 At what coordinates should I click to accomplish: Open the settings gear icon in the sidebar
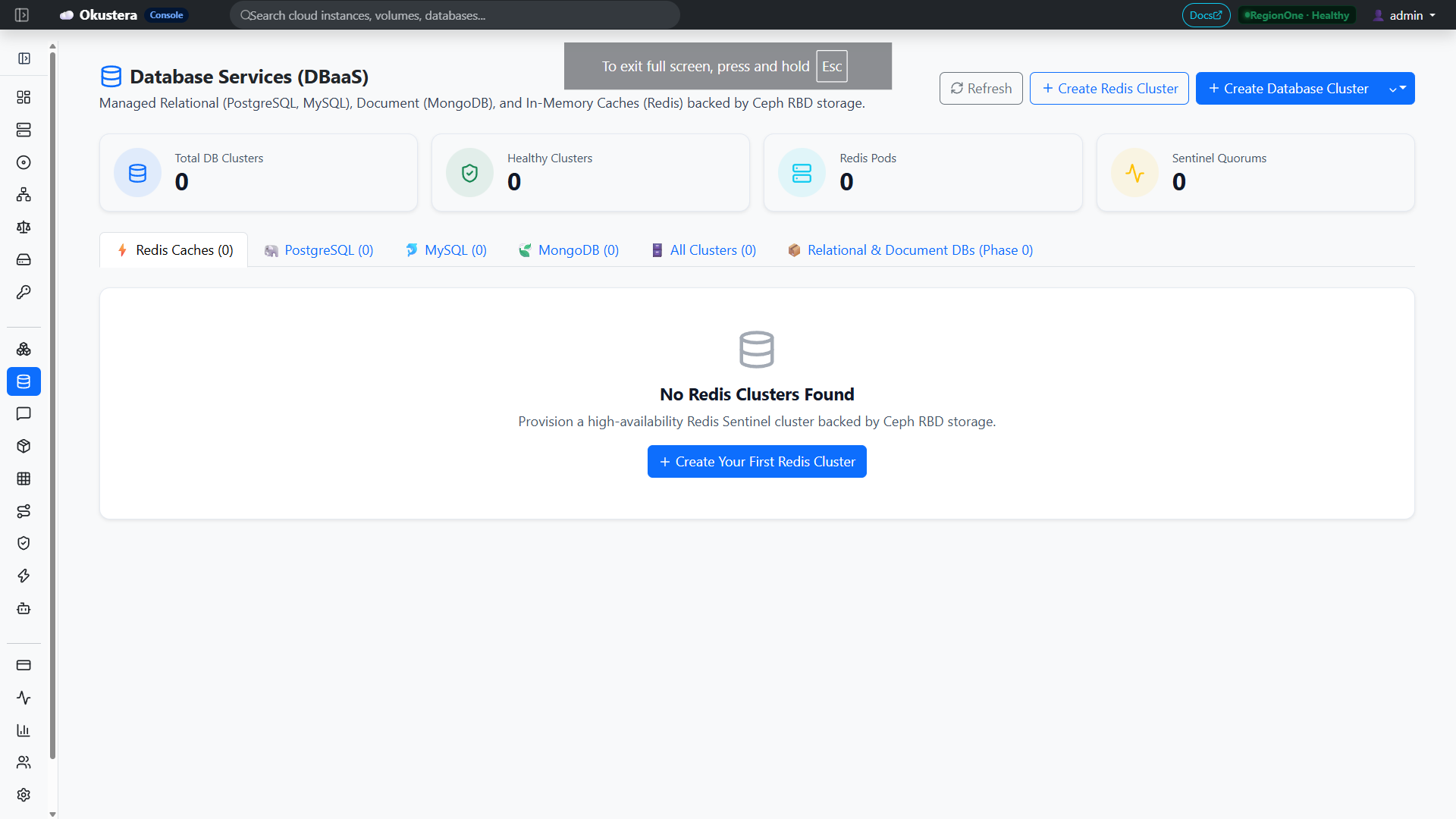[x=24, y=795]
